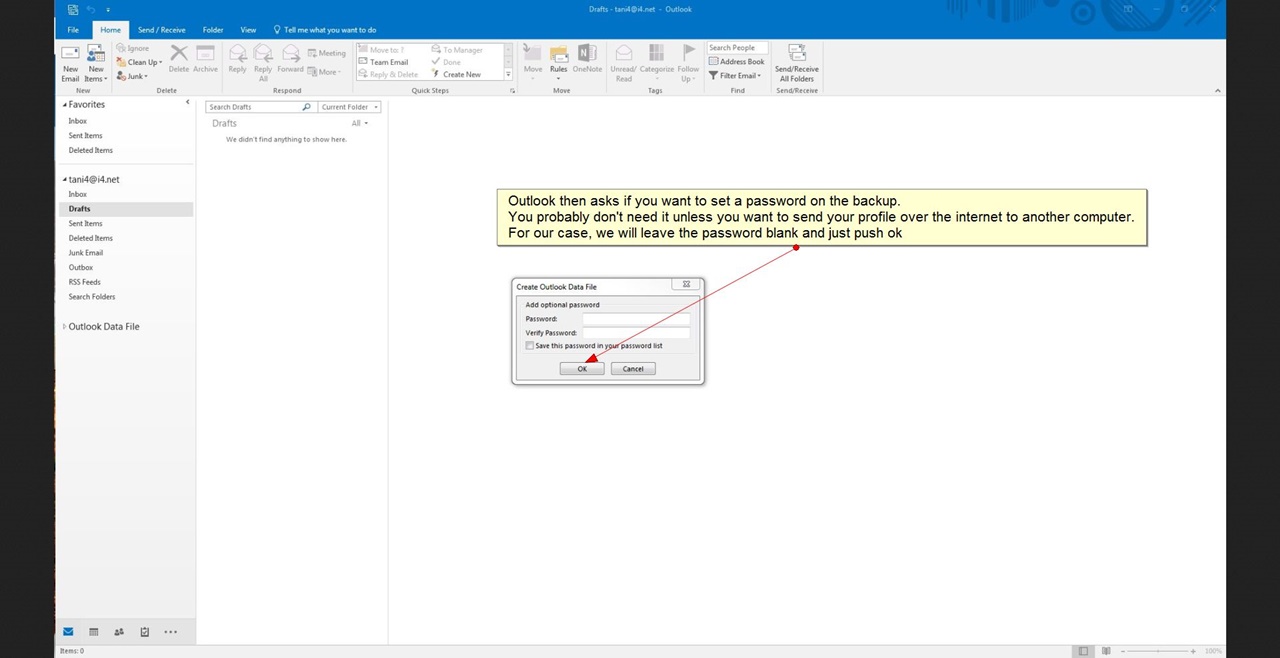Click Tell me what you want to do

[325, 30]
